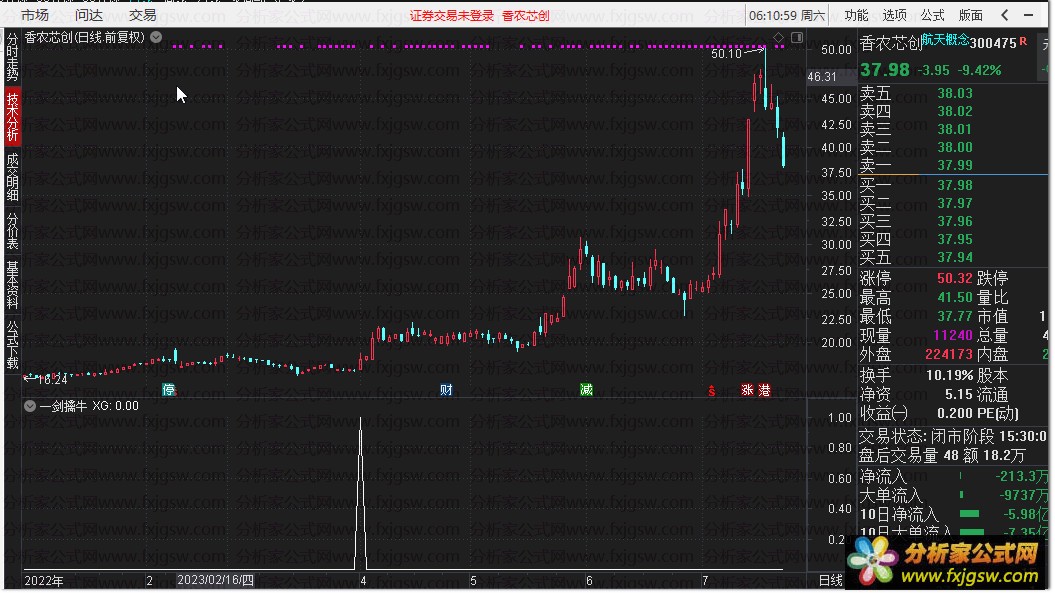Select 技术分析 sidebar tab
Viewport: 1055px width, 593px height.
click(12, 116)
